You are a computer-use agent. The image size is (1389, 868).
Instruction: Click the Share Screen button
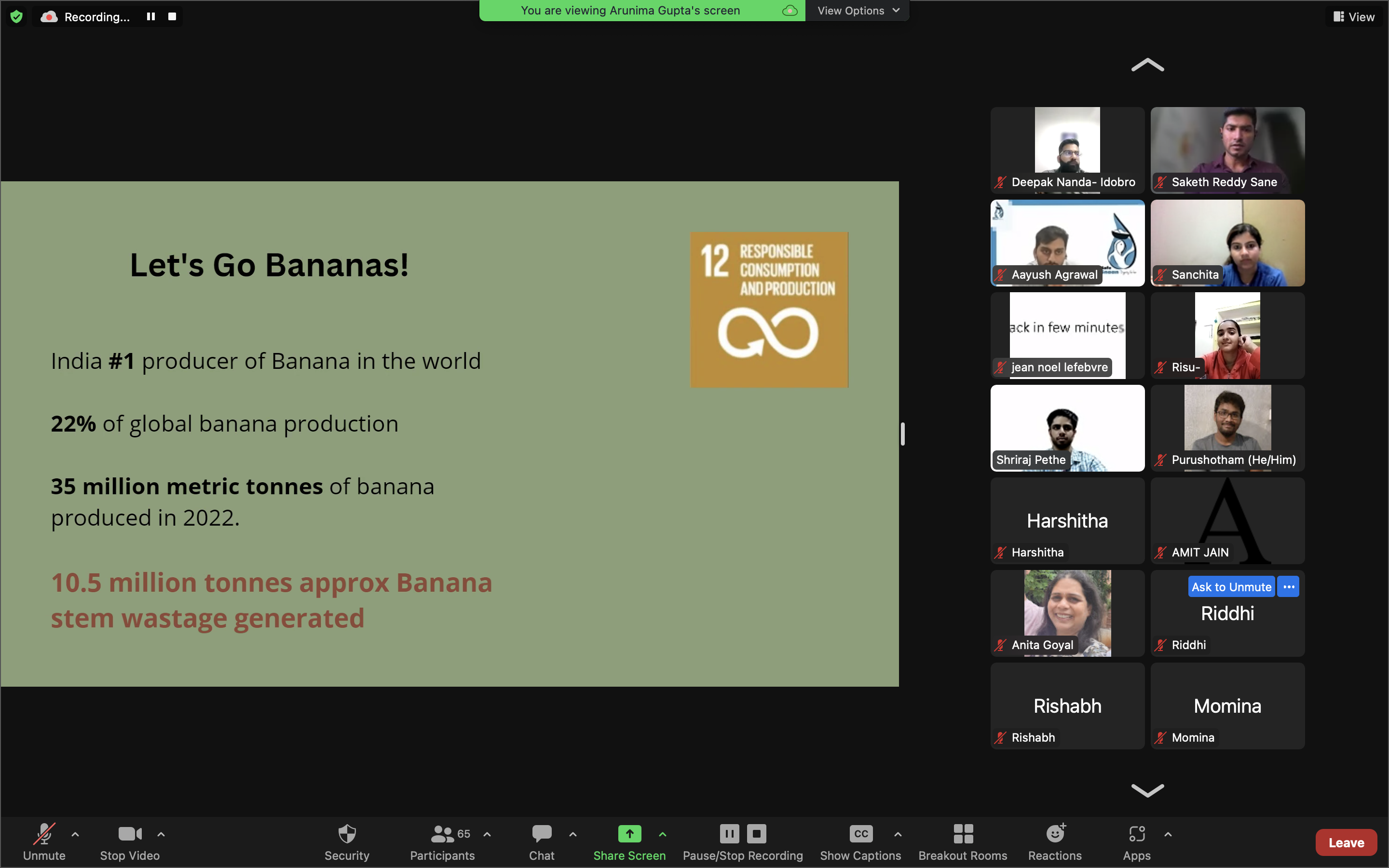pos(629,841)
